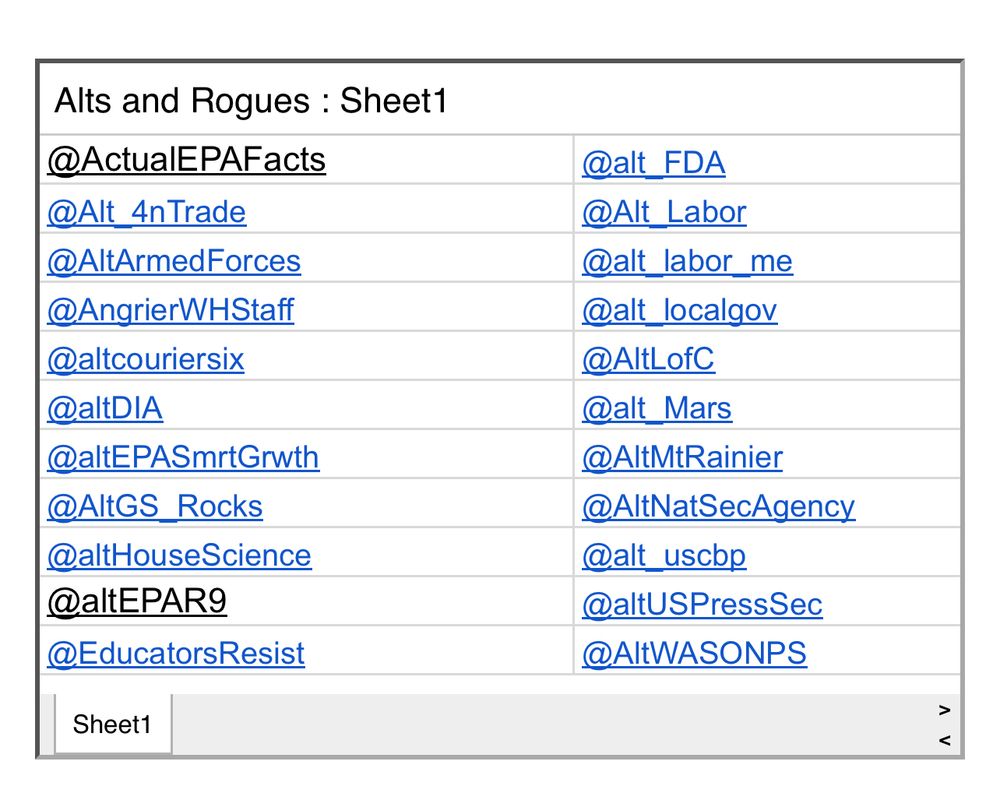Open the @altEPAR9 entry
Image resolution: width=1000 pixels, height=808 pixels.
tap(137, 601)
